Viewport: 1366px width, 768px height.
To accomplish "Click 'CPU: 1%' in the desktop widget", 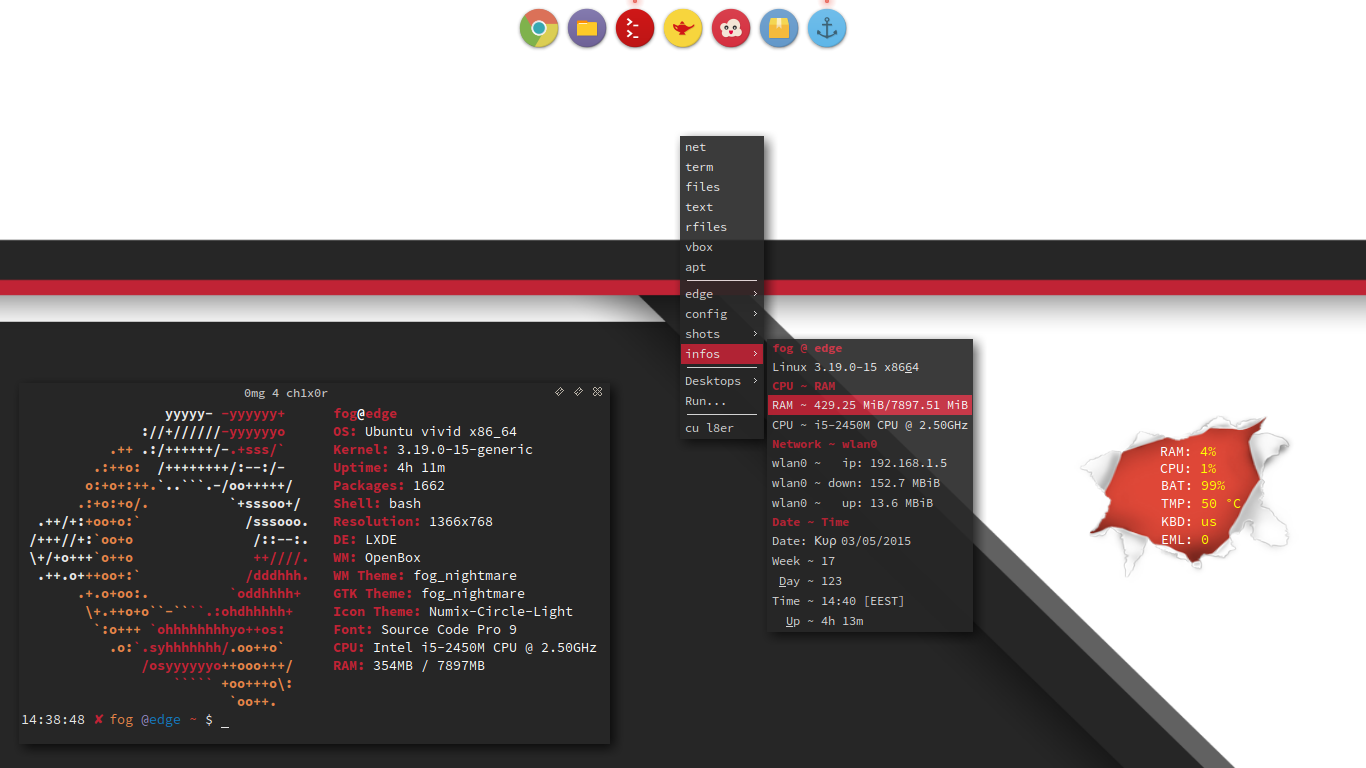I will (1188, 468).
